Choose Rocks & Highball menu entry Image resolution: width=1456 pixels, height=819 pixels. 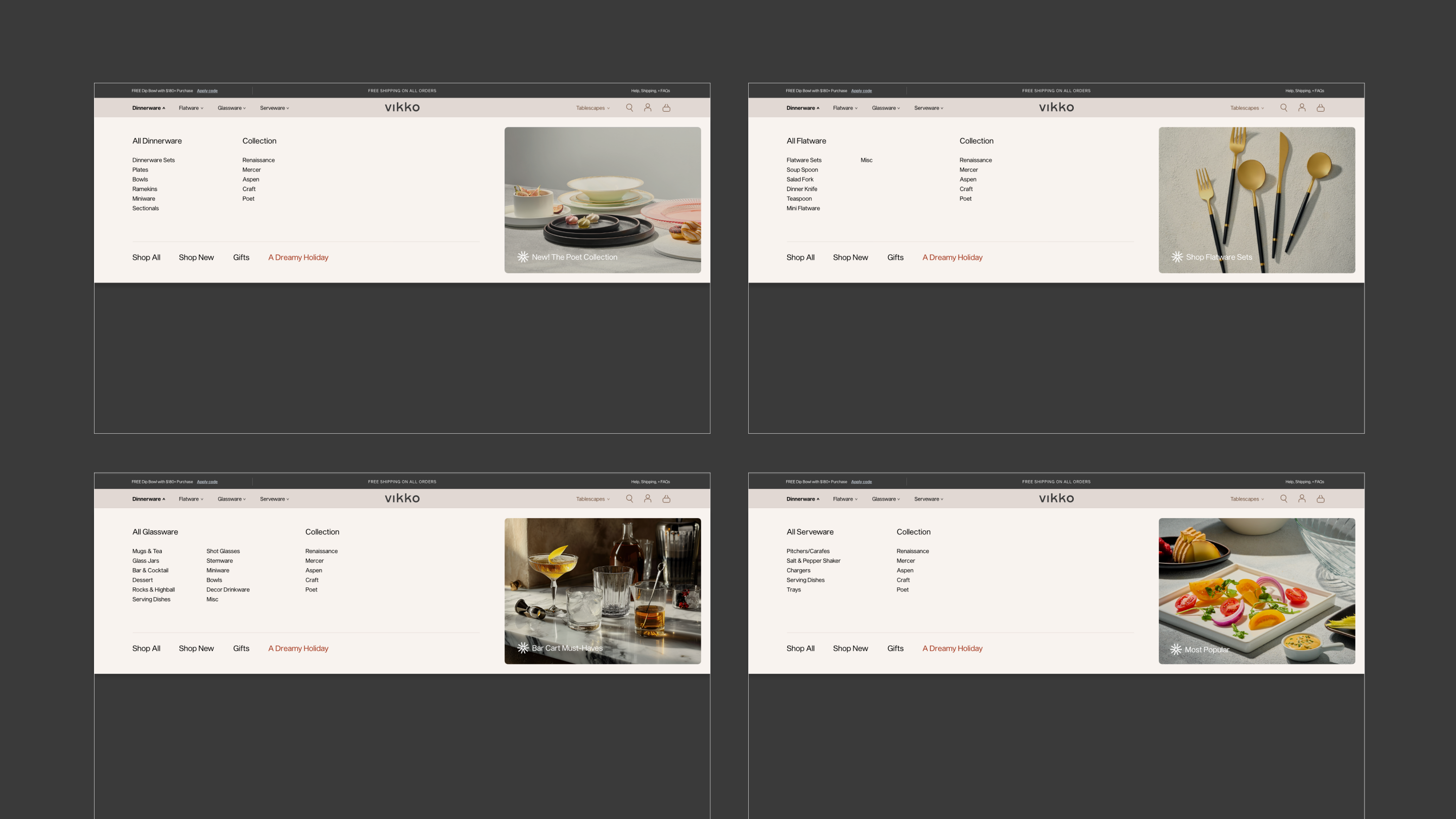(x=153, y=589)
